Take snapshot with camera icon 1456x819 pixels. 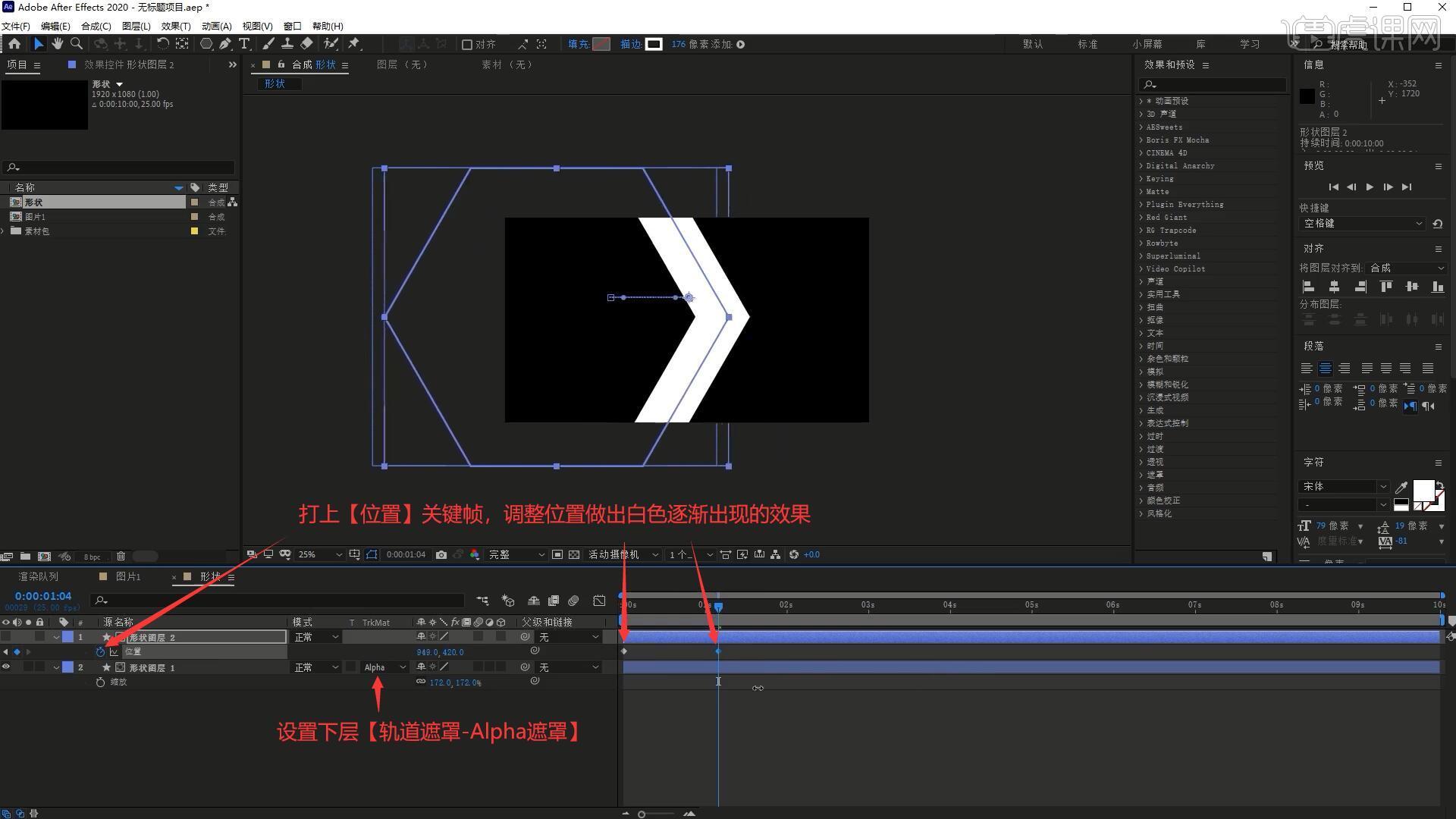(441, 554)
